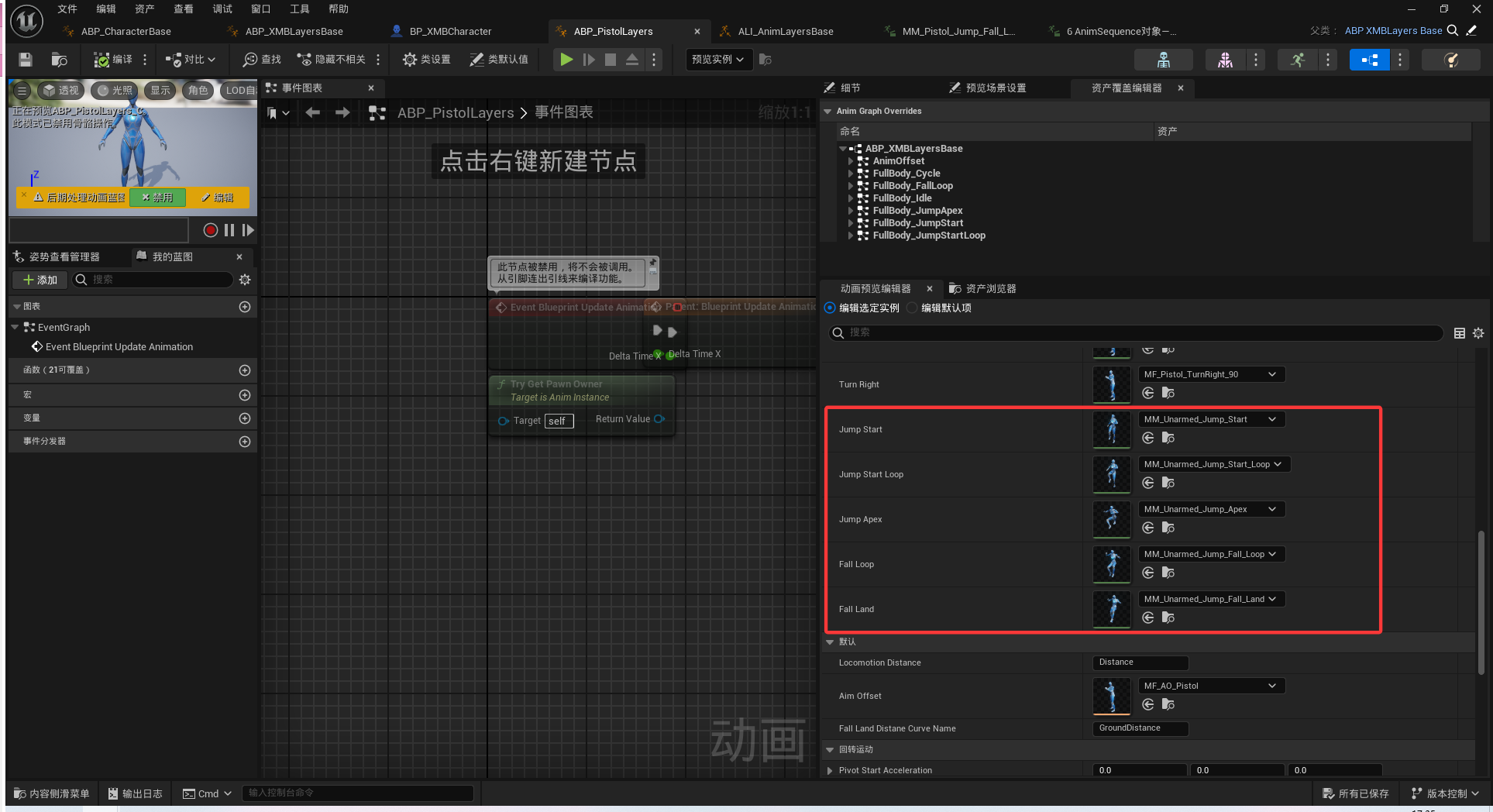Collapse the 回转运动 category
This screenshot has height=812, width=1493.
(x=830, y=749)
